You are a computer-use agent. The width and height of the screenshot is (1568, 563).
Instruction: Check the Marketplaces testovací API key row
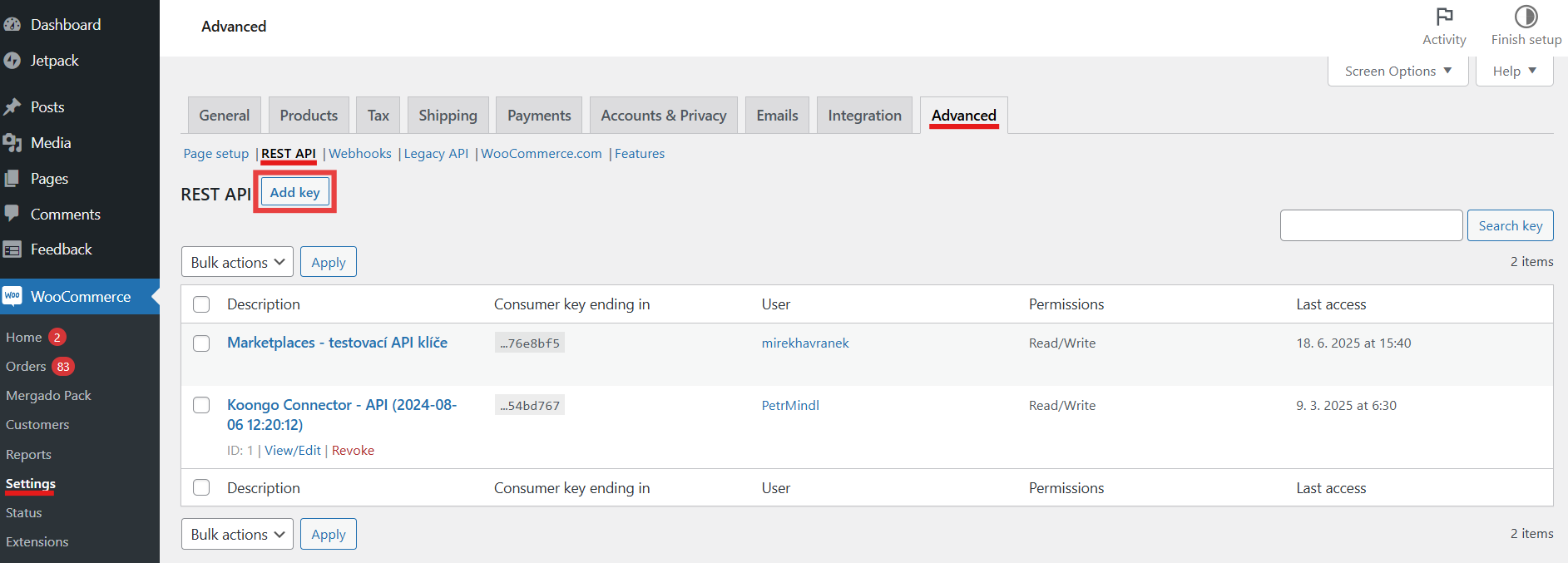pos(201,343)
